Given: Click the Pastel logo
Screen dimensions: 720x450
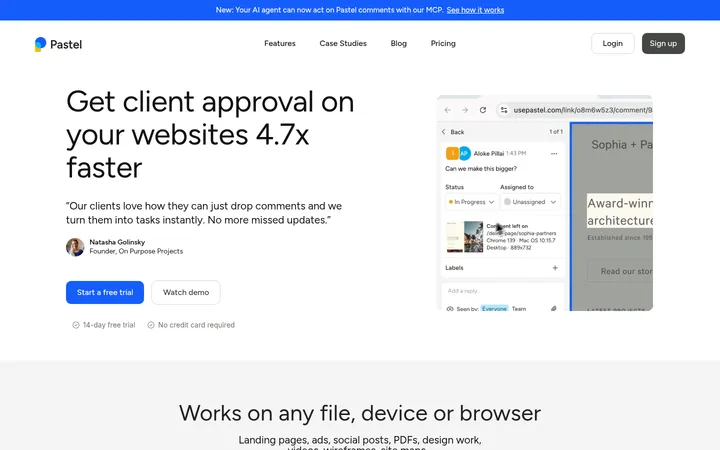Looking at the screenshot, I should click(x=58, y=44).
